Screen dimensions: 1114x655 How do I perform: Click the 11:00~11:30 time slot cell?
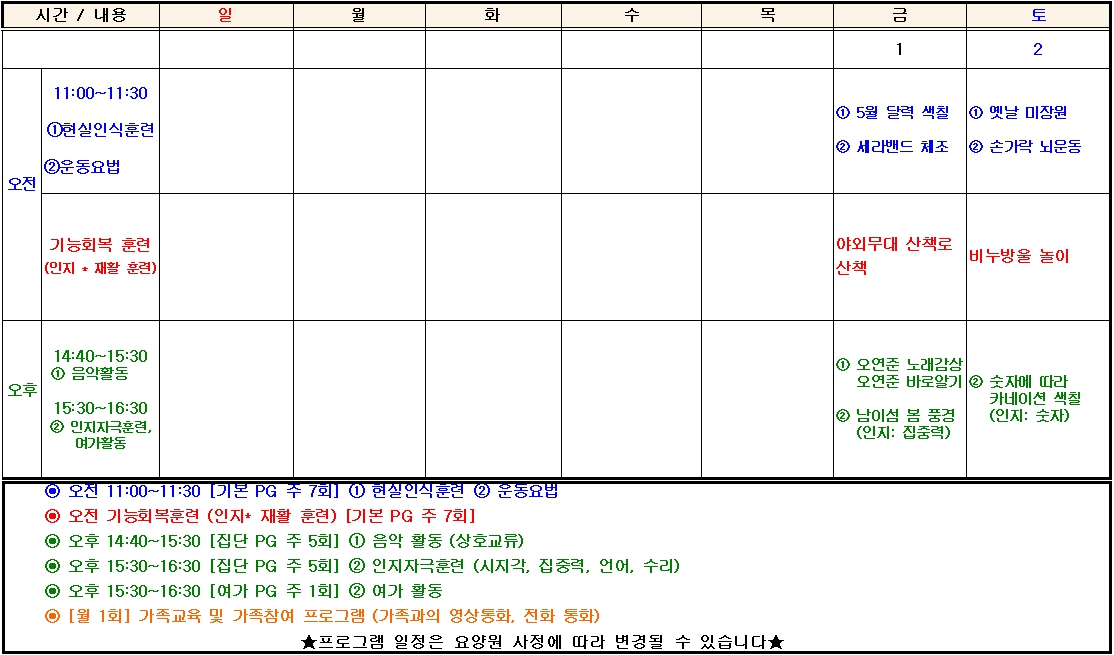(x=100, y=131)
